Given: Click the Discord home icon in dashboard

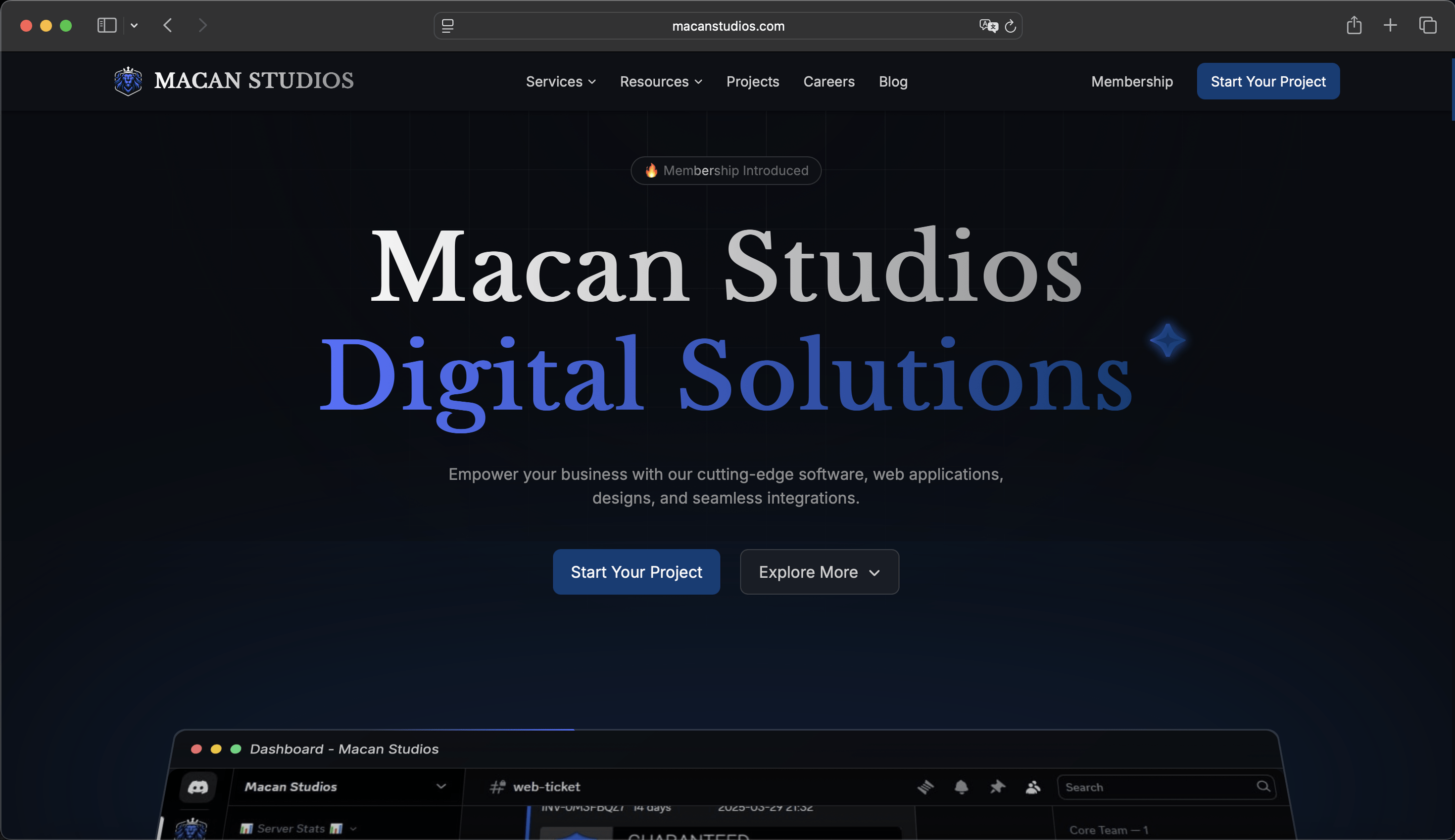Looking at the screenshot, I should [x=198, y=787].
